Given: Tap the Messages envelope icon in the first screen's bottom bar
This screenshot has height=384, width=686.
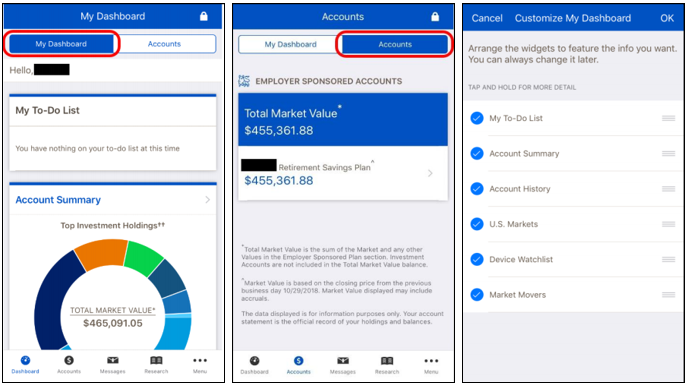Looking at the screenshot, I should coord(112,360).
